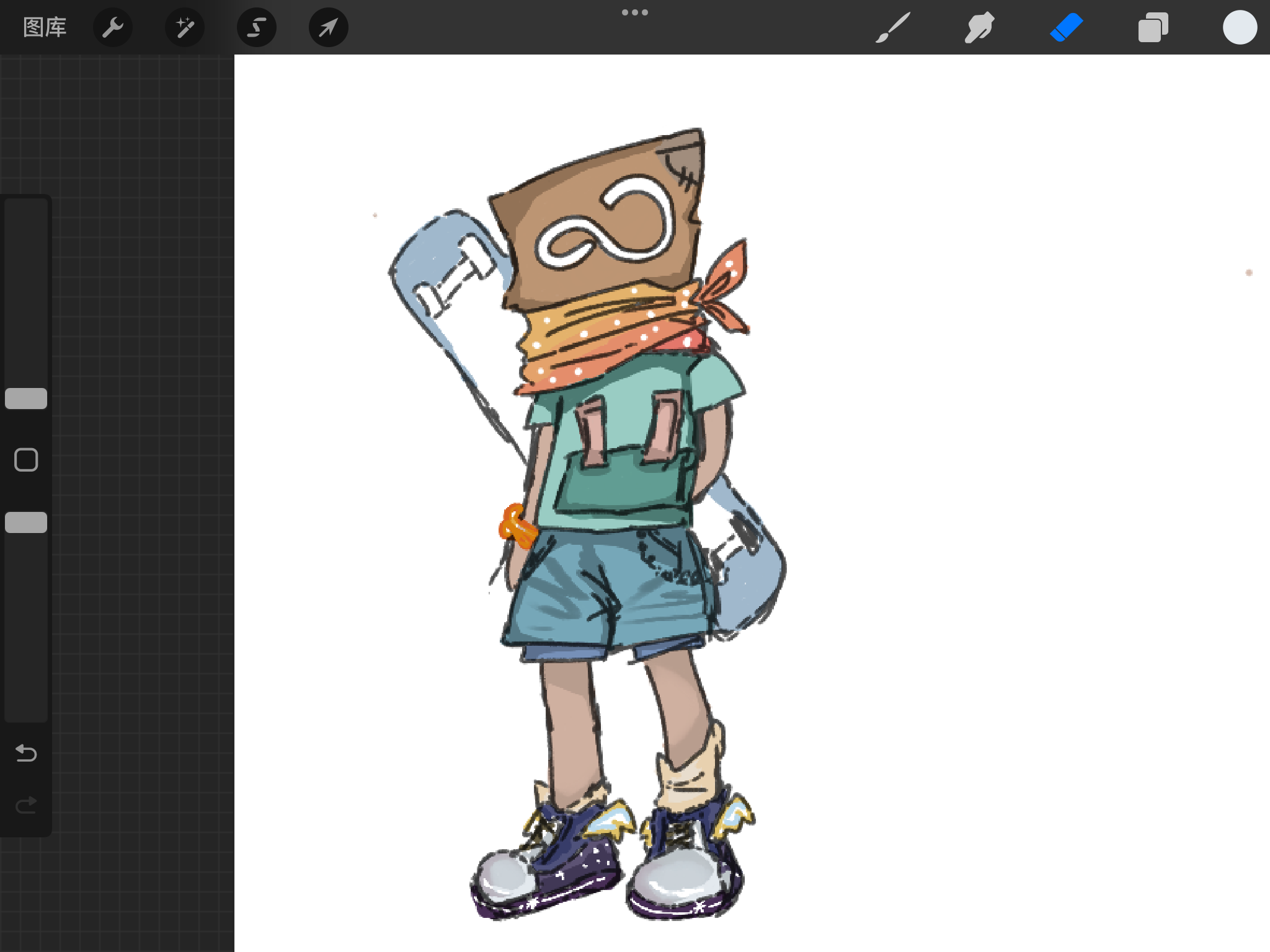Open the Adjustments magic wand menu
Screen dimensions: 1270x952
coord(185,27)
